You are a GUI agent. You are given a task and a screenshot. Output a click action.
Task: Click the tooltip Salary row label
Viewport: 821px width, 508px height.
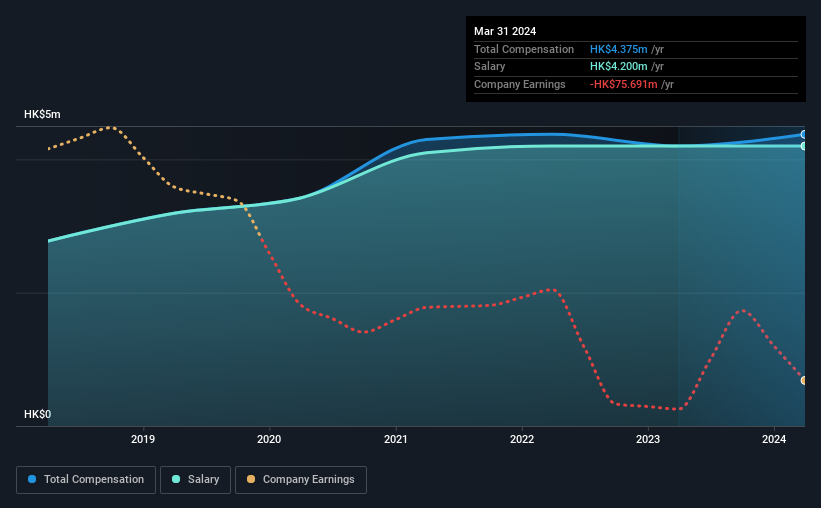(x=490, y=67)
